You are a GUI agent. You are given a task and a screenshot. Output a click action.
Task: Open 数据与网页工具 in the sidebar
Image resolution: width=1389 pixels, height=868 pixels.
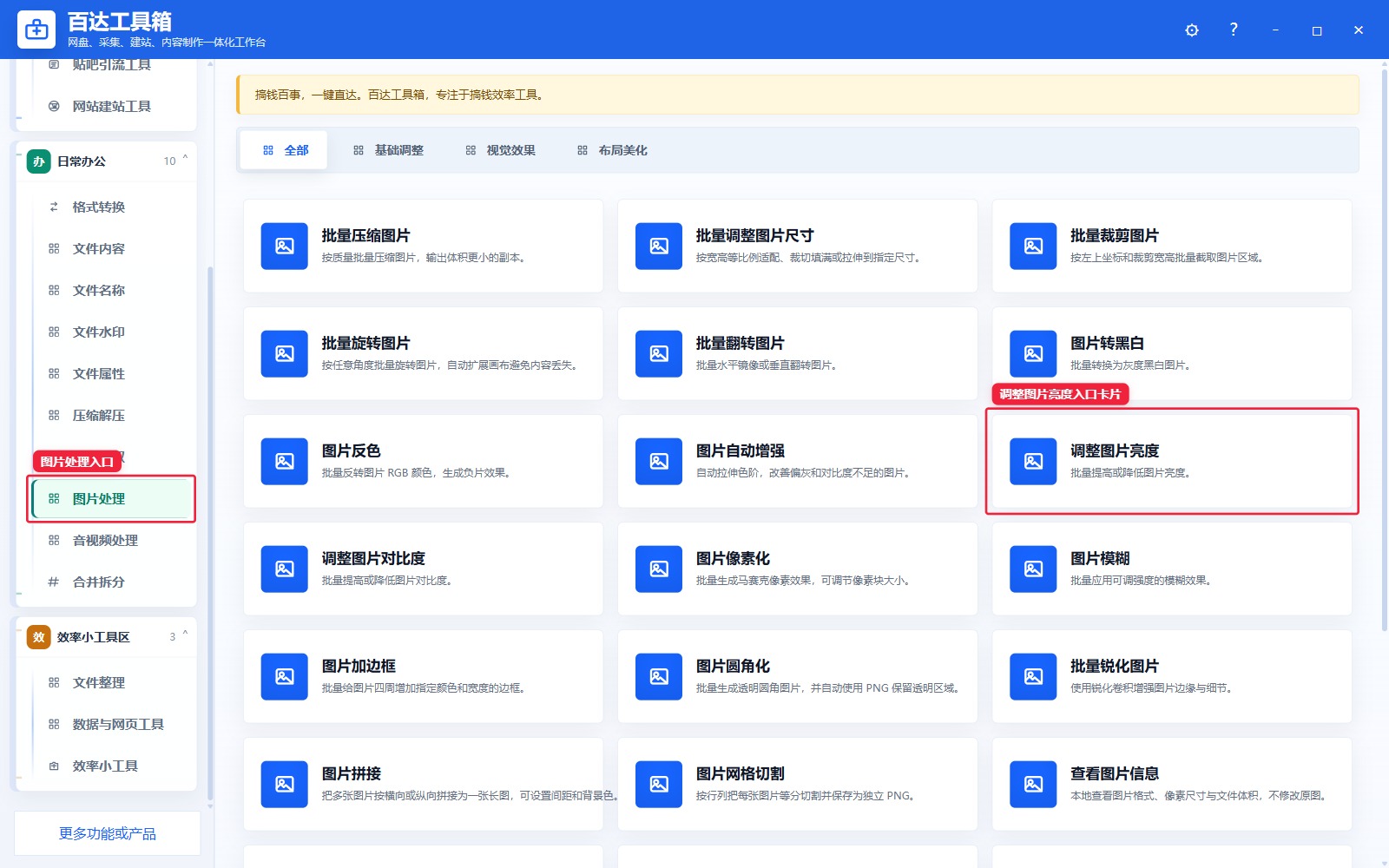point(112,724)
